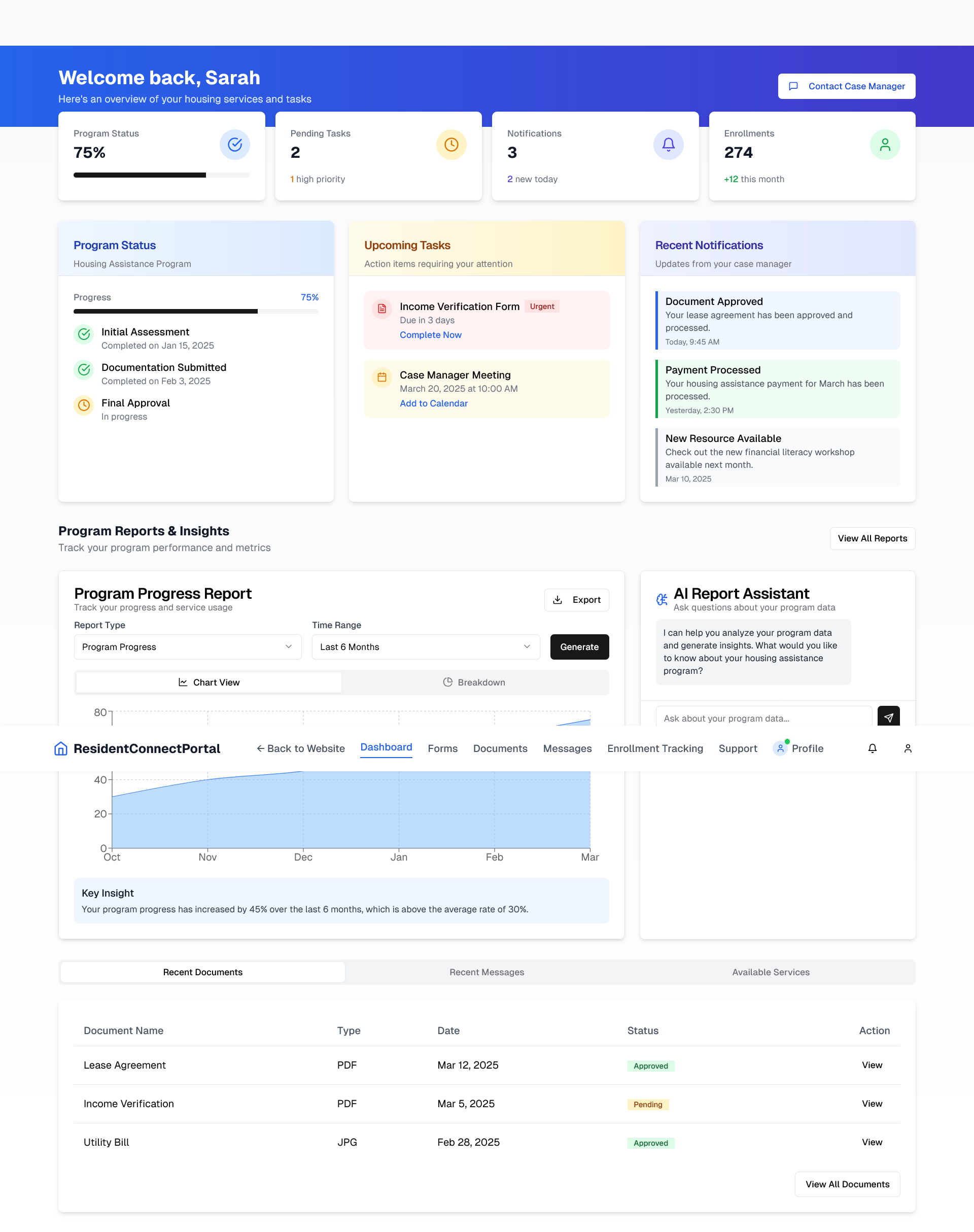Click the calendar icon beside Case Manager Meeting
The width and height of the screenshot is (974, 1232).
(x=381, y=377)
